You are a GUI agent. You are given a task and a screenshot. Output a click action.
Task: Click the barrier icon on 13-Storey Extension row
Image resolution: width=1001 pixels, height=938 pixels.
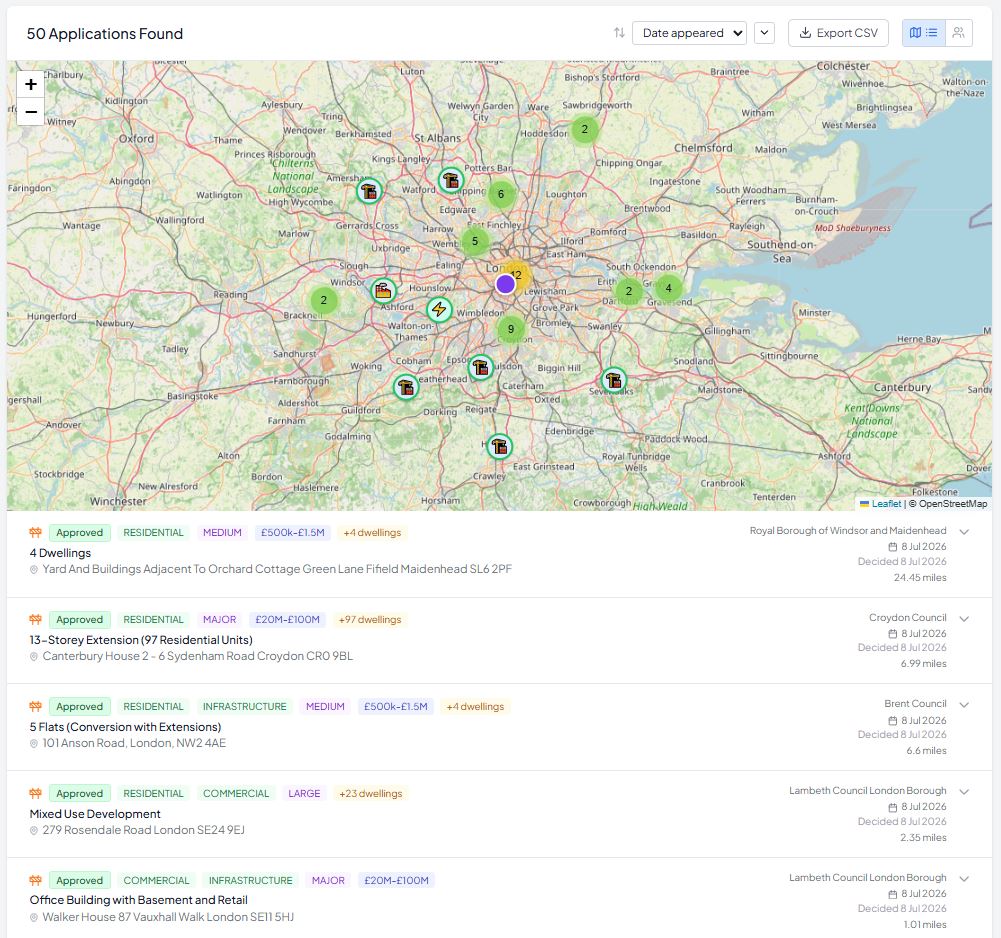(35, 619)
